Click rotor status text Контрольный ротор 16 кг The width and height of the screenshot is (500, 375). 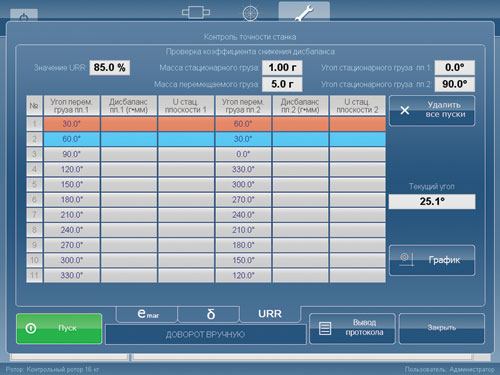(x=63, y=369)
